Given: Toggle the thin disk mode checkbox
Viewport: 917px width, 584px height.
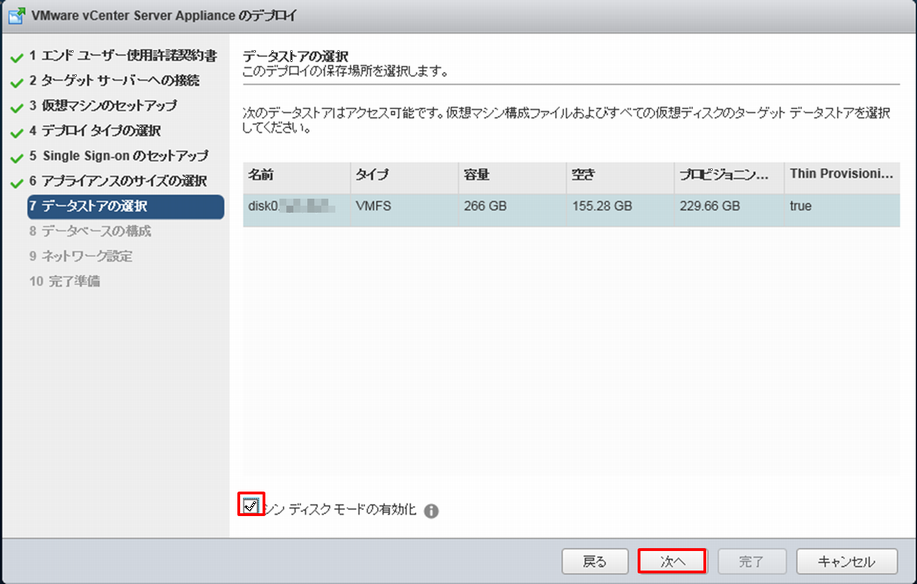Looking at the screenshot, I should click(251, 506).
